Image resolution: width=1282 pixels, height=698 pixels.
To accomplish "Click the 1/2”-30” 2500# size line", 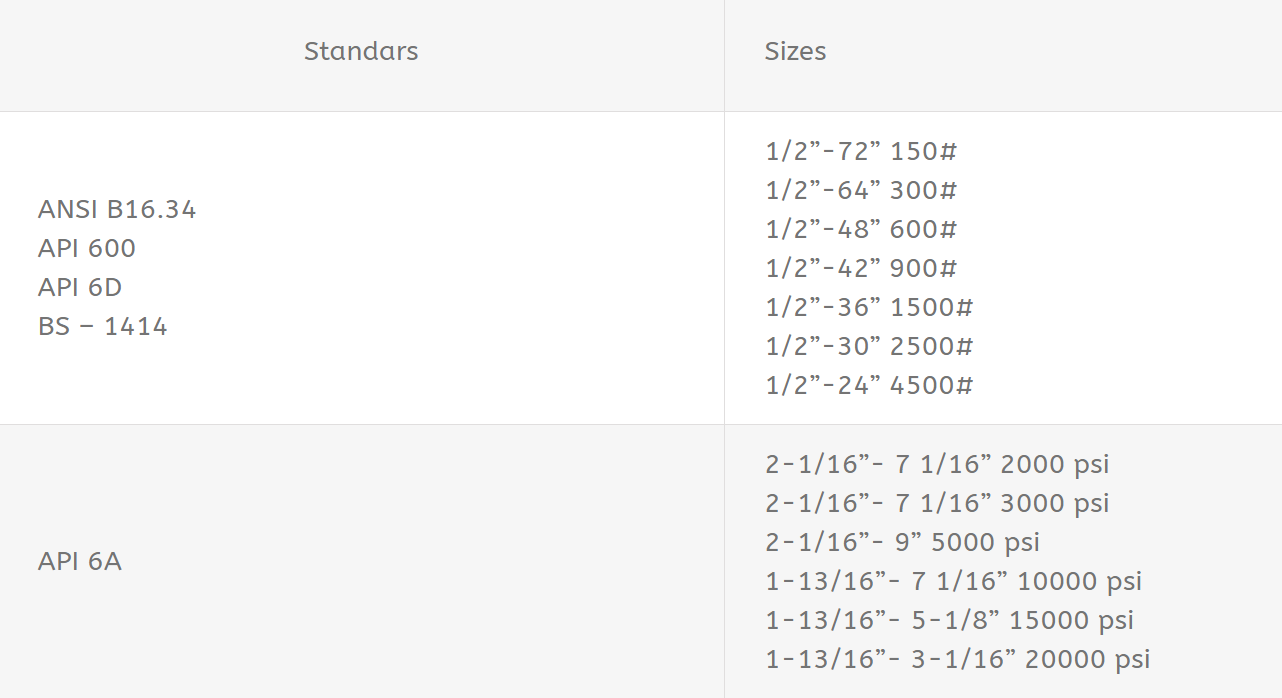I will [869, 346].
